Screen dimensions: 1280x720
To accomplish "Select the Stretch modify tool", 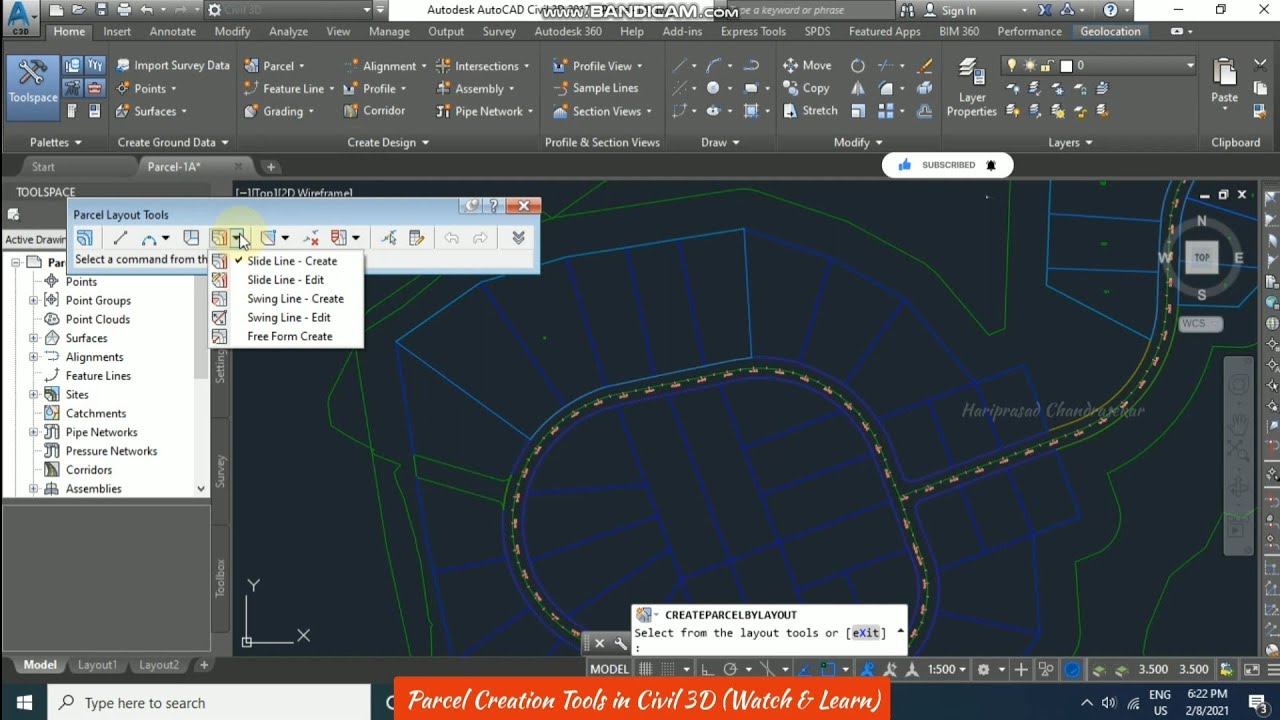I will tap(810, 111).
